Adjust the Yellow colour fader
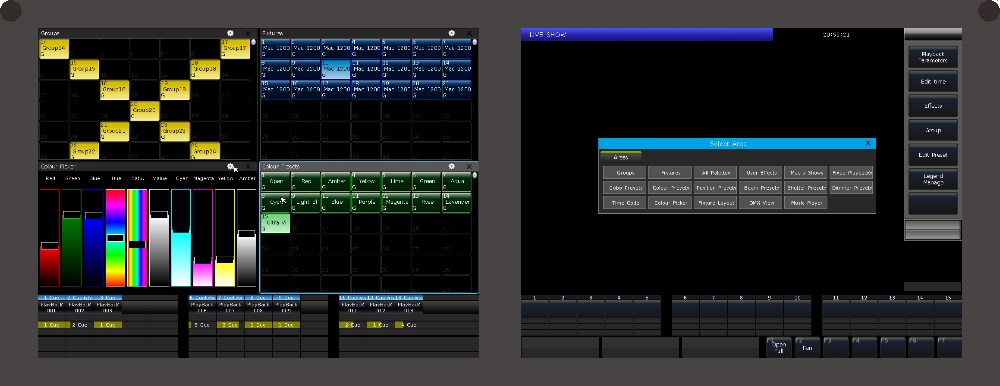Viewport: 1000px width, 386px height. point(224,237)
